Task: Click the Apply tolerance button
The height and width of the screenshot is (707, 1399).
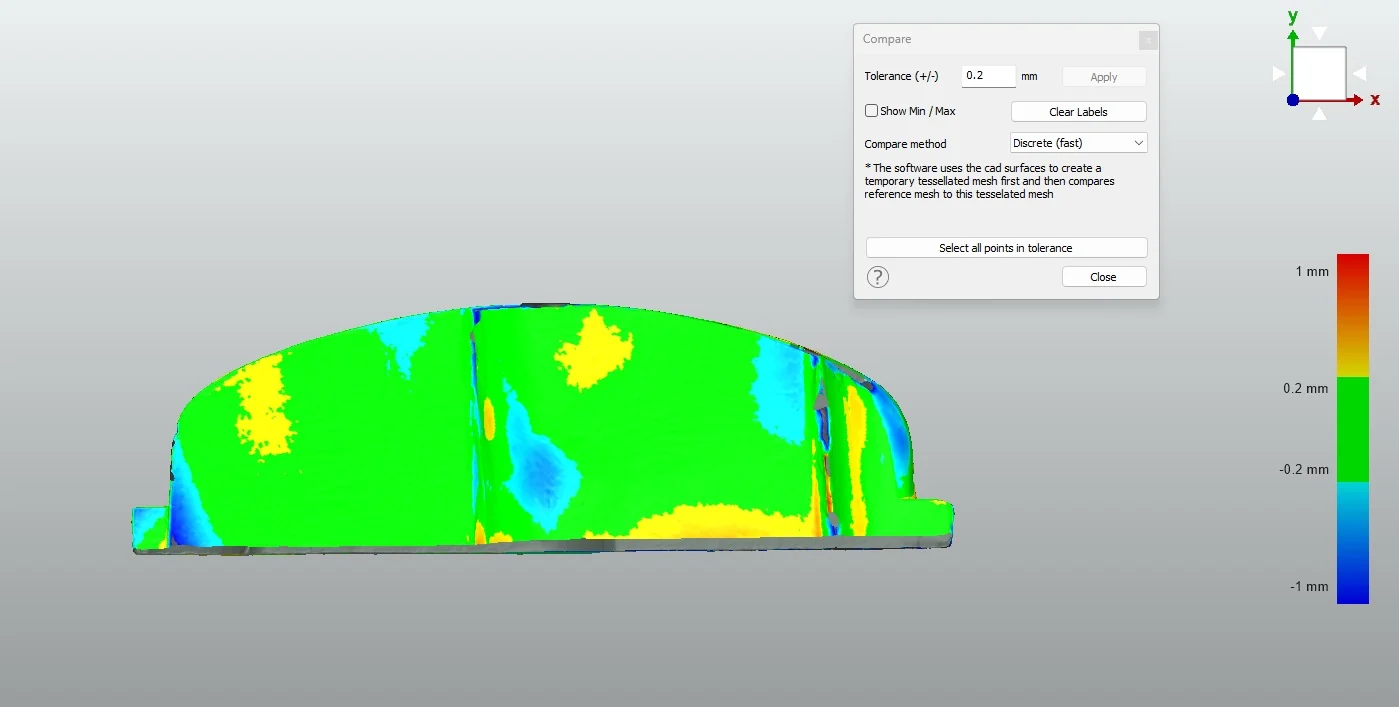Action: [x=1104, y=77]
